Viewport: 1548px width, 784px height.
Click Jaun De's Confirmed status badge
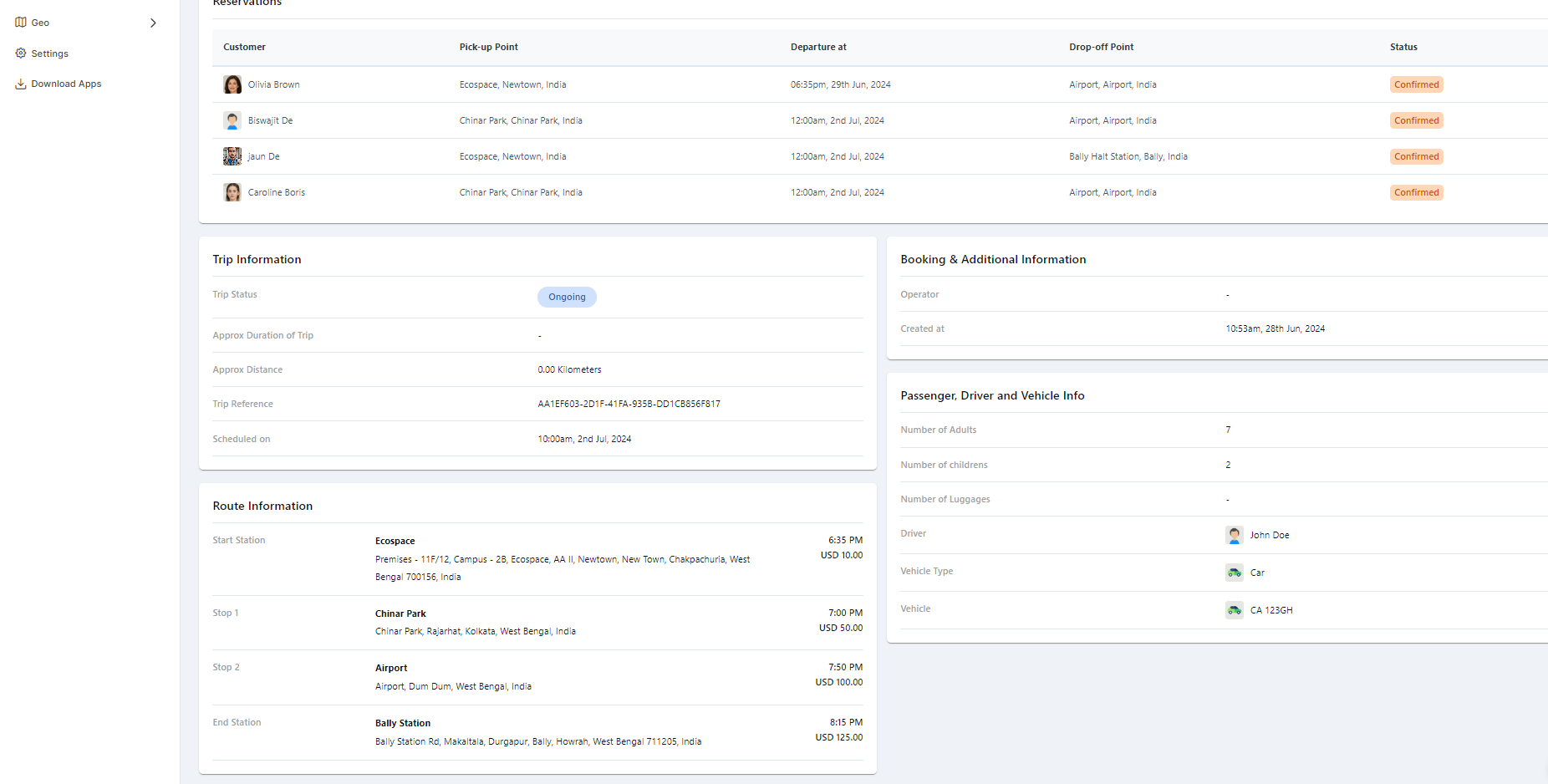pyautogui.click(x=1416, y=156)
